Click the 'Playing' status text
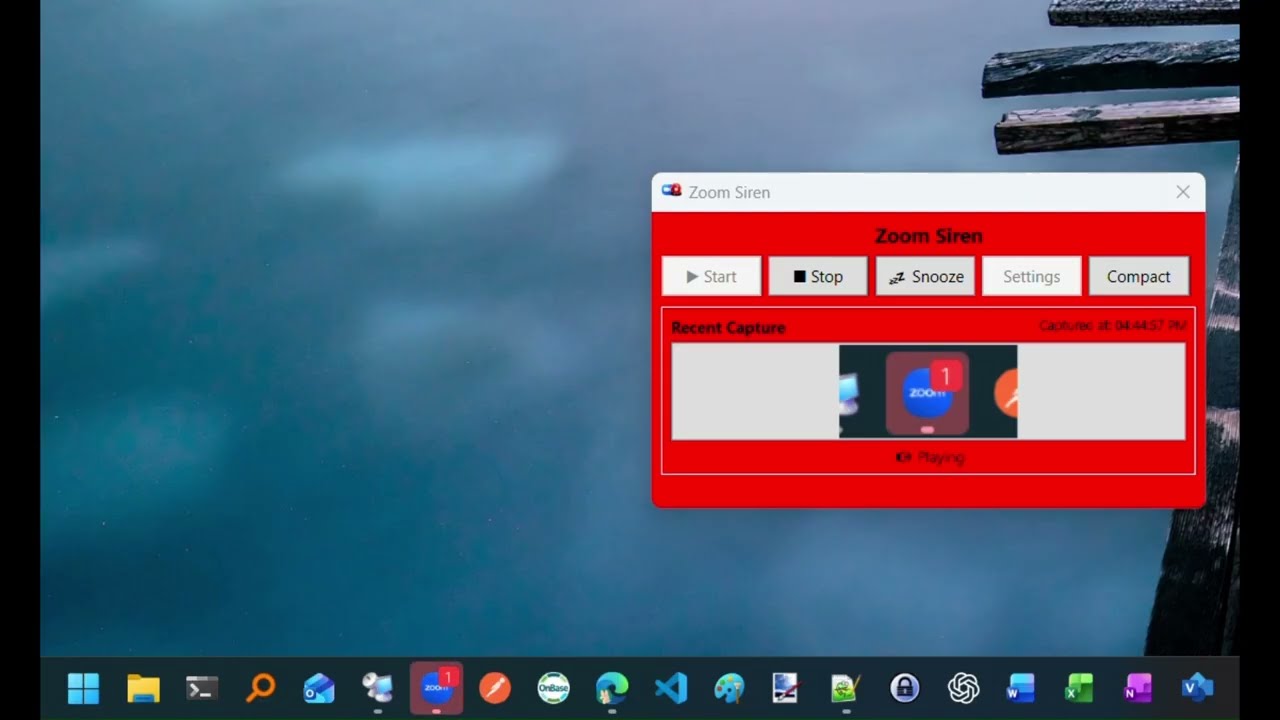The width and height of the screenshot is (1280, 720). click(941, 457)
